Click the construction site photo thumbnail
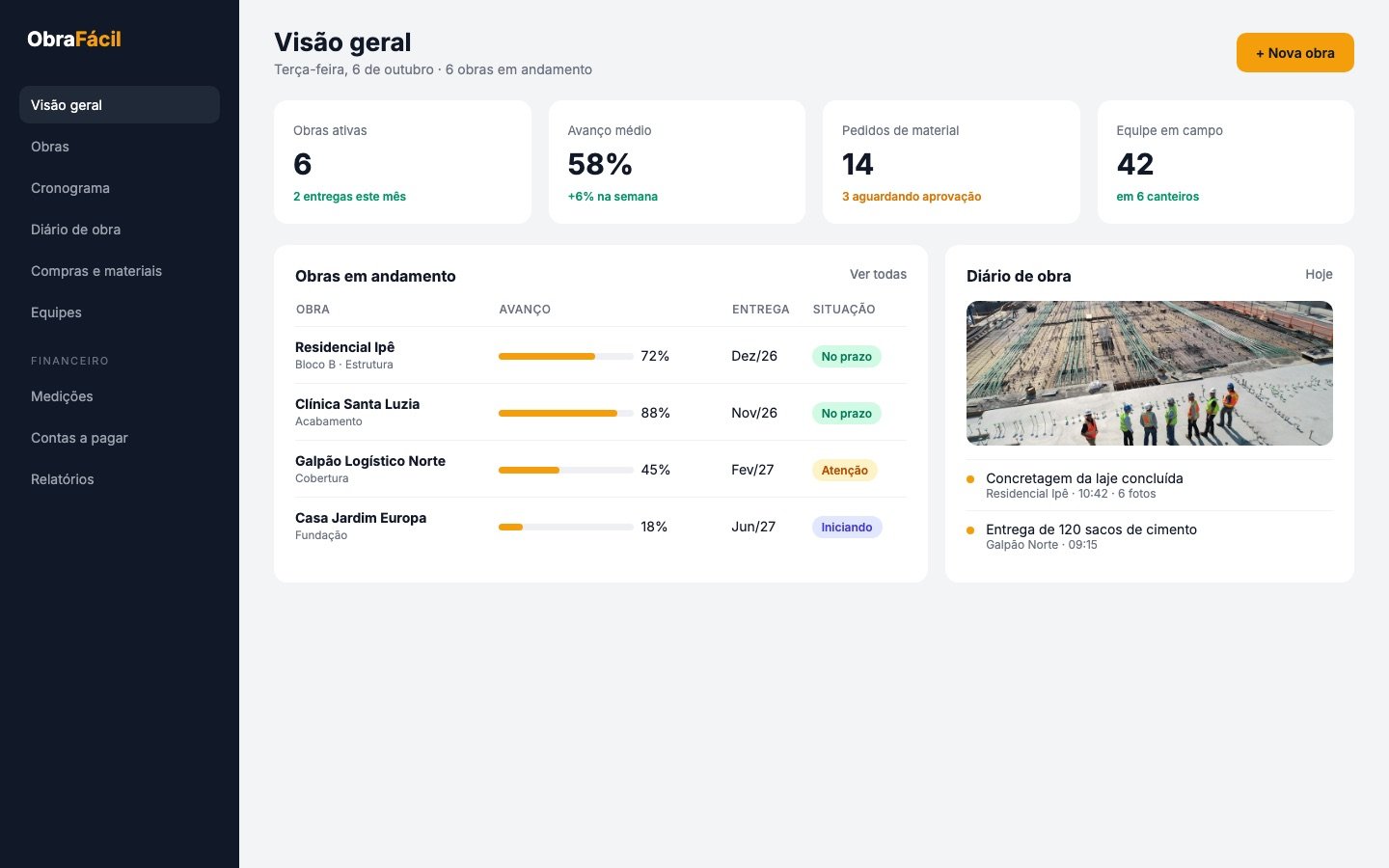The height and width of the screenshot is (868, 1389). pyautogui.click(x=1150, y=373)
